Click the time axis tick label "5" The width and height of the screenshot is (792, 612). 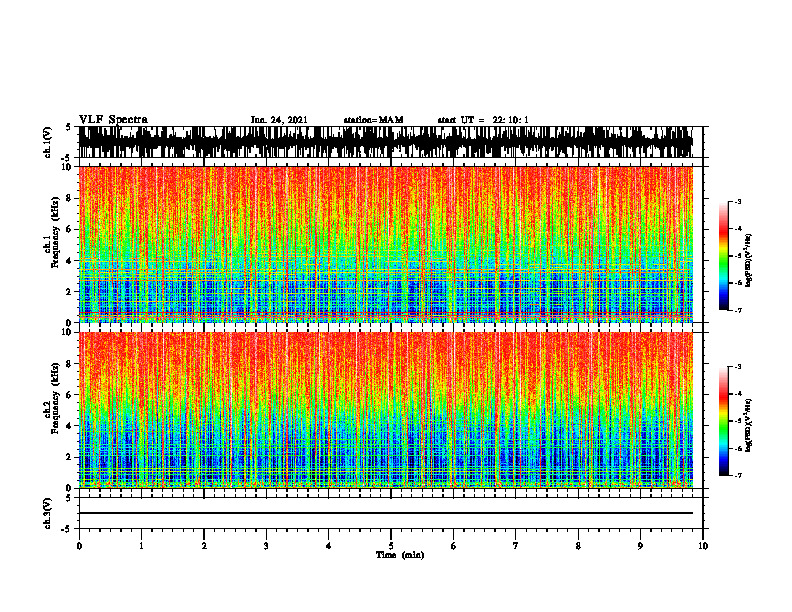coord(391,546)
